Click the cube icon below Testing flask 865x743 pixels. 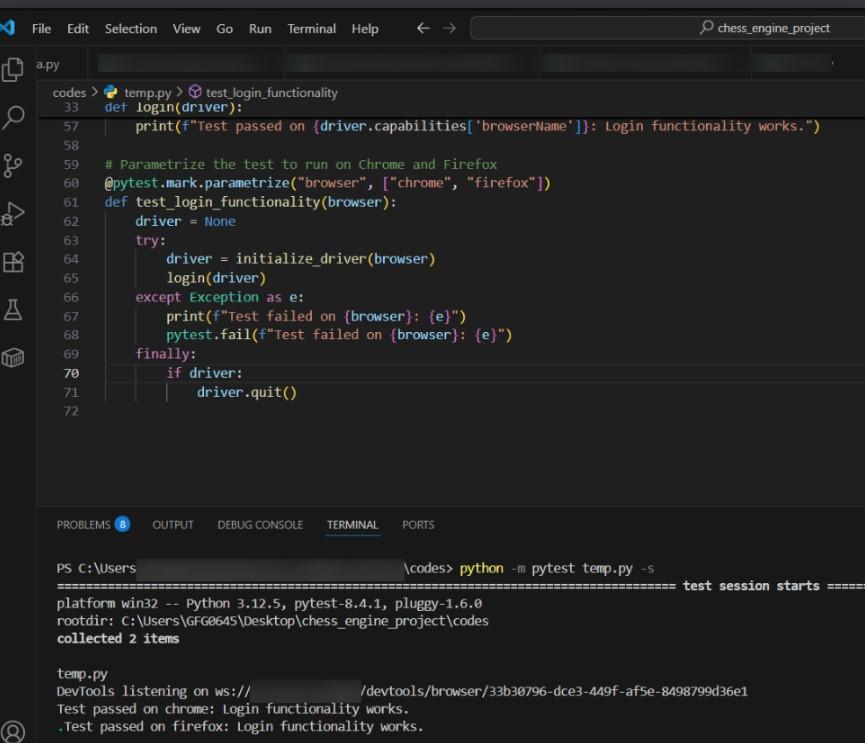coord(14,358)
